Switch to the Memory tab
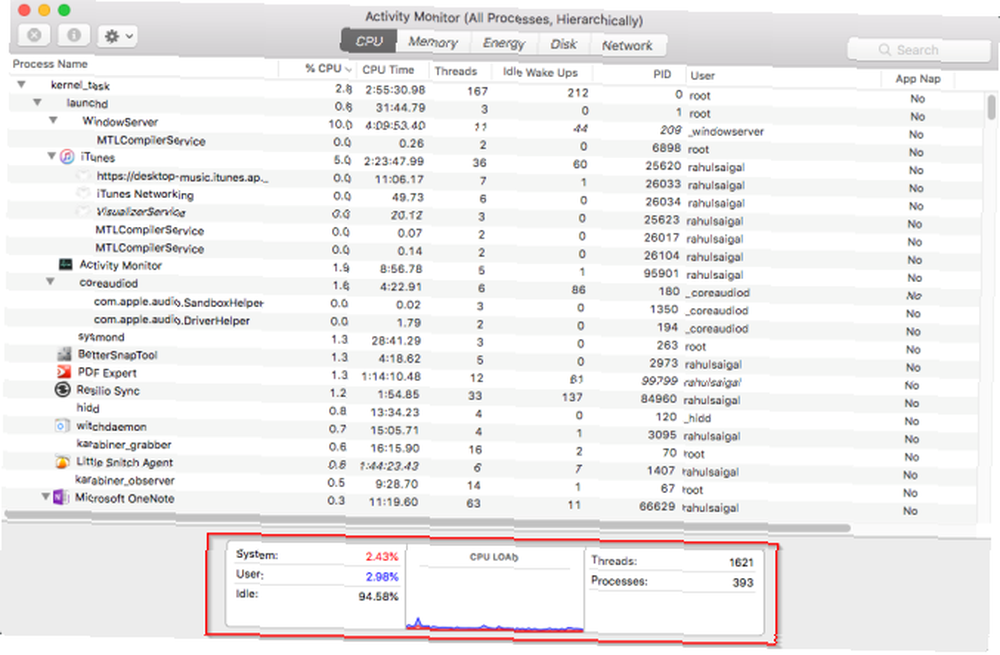 point(433,42)
